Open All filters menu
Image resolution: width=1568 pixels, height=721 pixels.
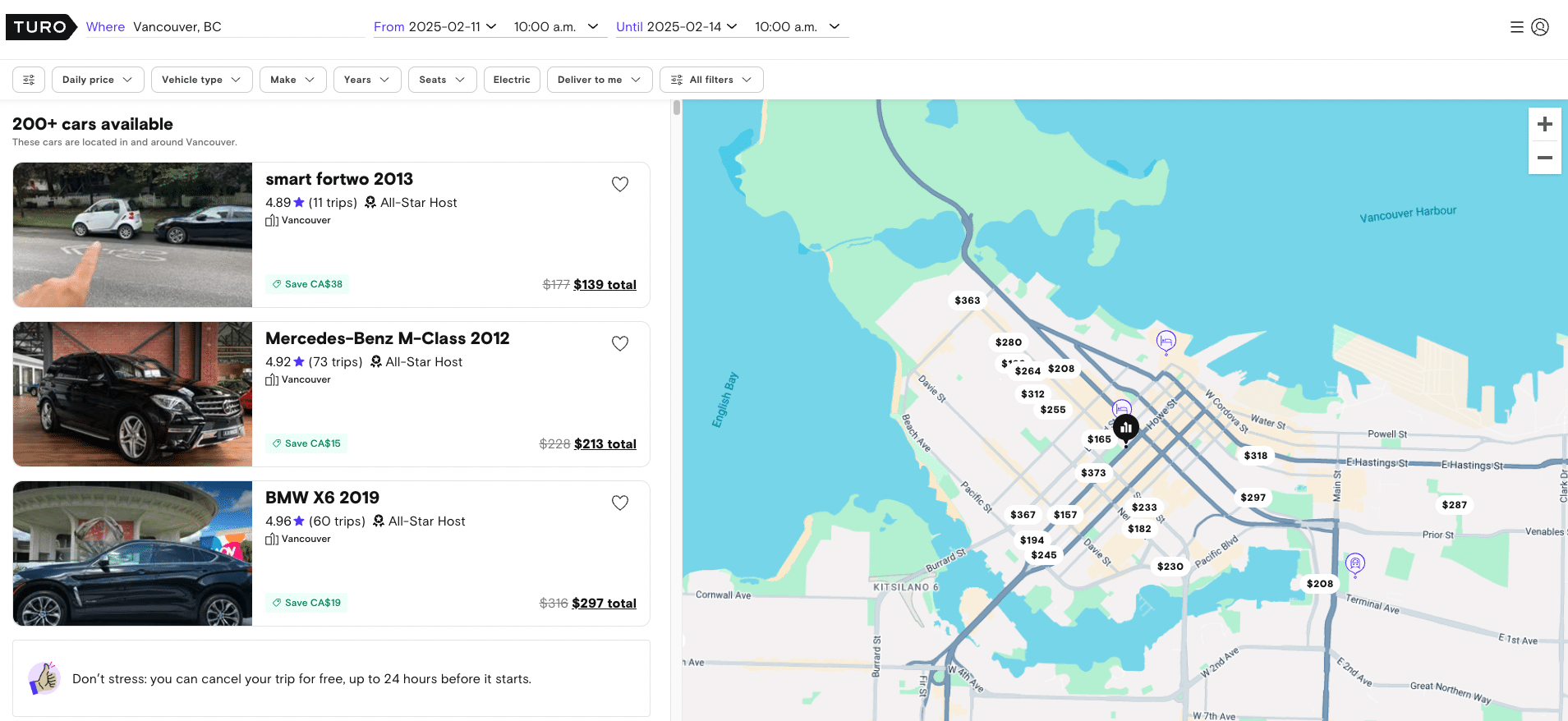(x=711, y=80)
